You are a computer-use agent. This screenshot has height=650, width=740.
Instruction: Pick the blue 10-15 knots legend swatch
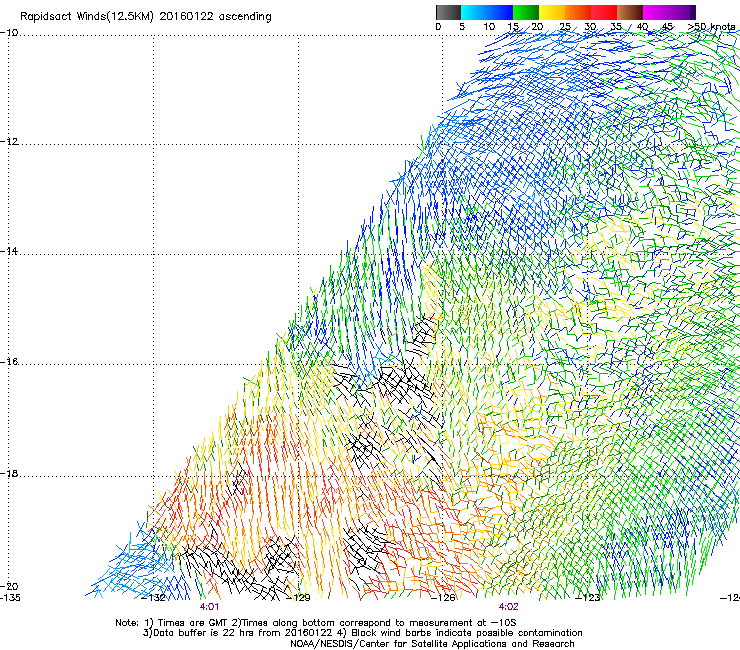coord(500,12)
